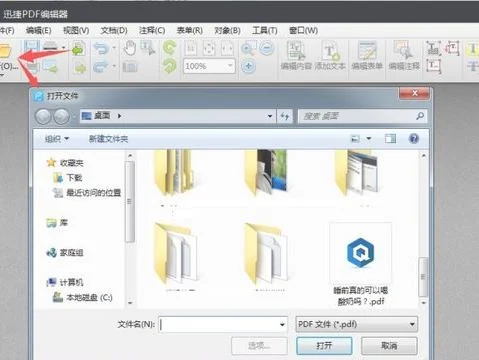Click the zoom marquee magnifier icon
This screenshot has width=479, height=360.
pyautogui.click(x=249, y=48)
